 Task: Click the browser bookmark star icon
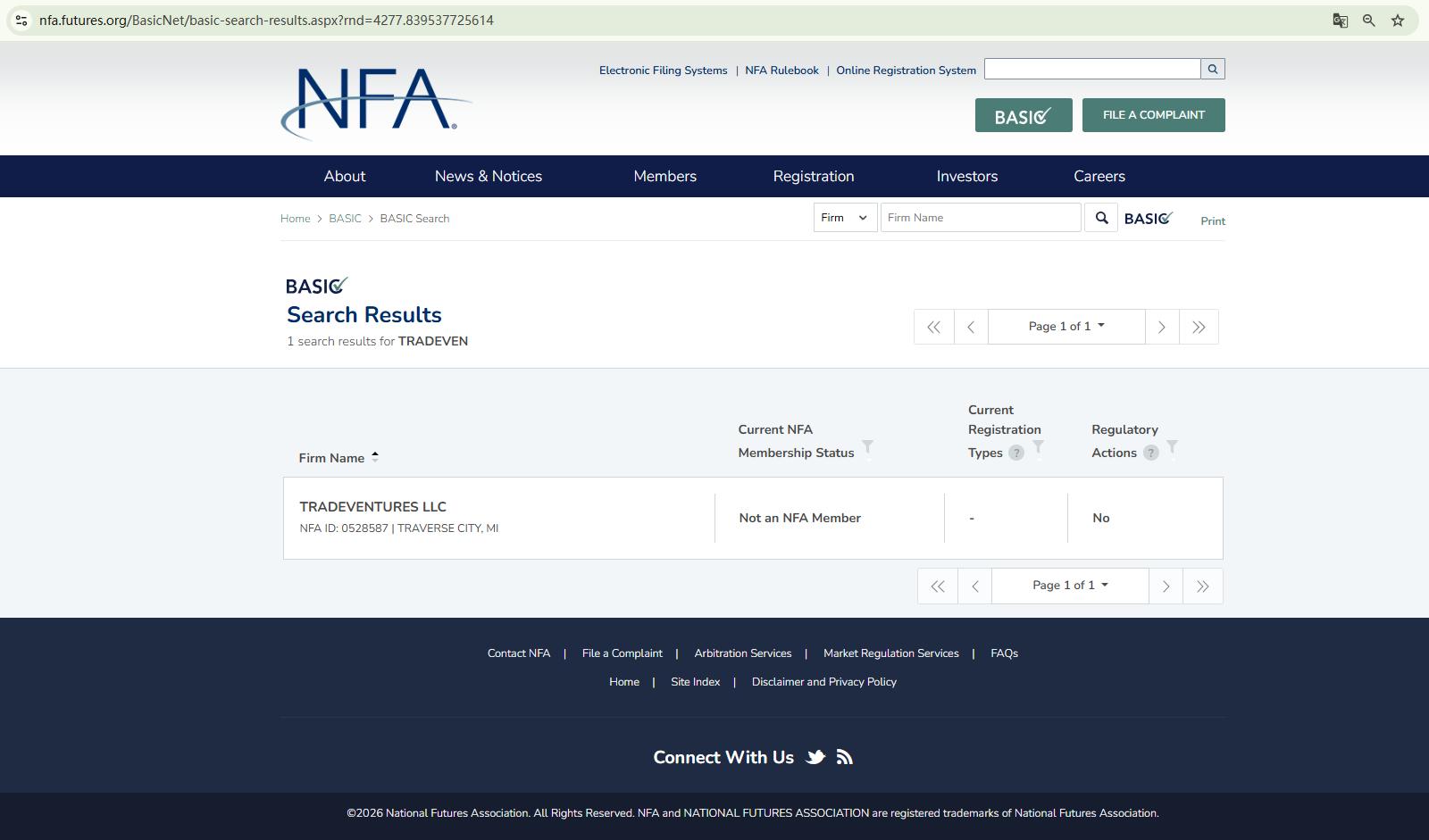tap(1398, 21)
